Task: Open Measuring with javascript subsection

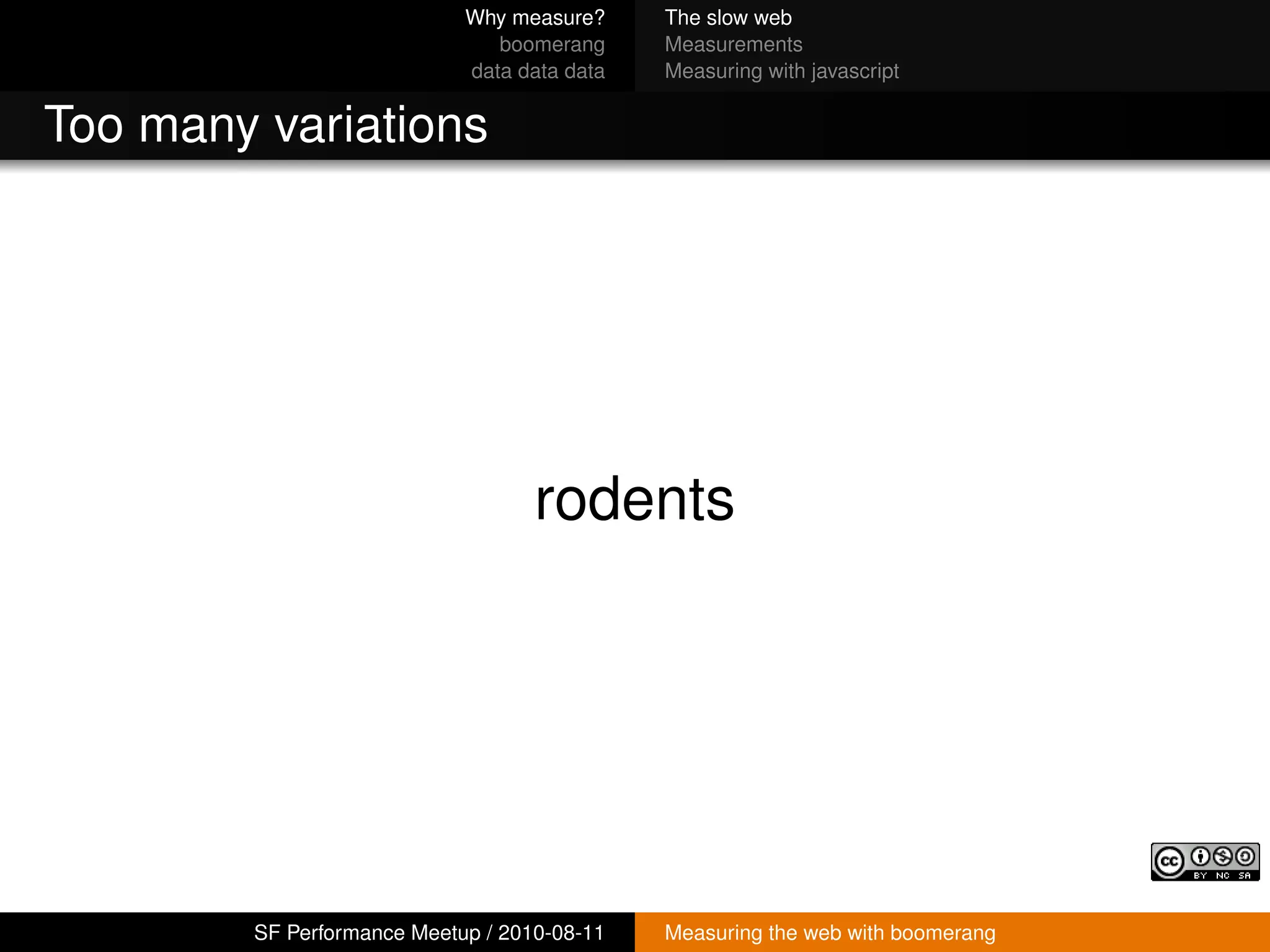Action: pyautogui.click(x=781, y=71)
